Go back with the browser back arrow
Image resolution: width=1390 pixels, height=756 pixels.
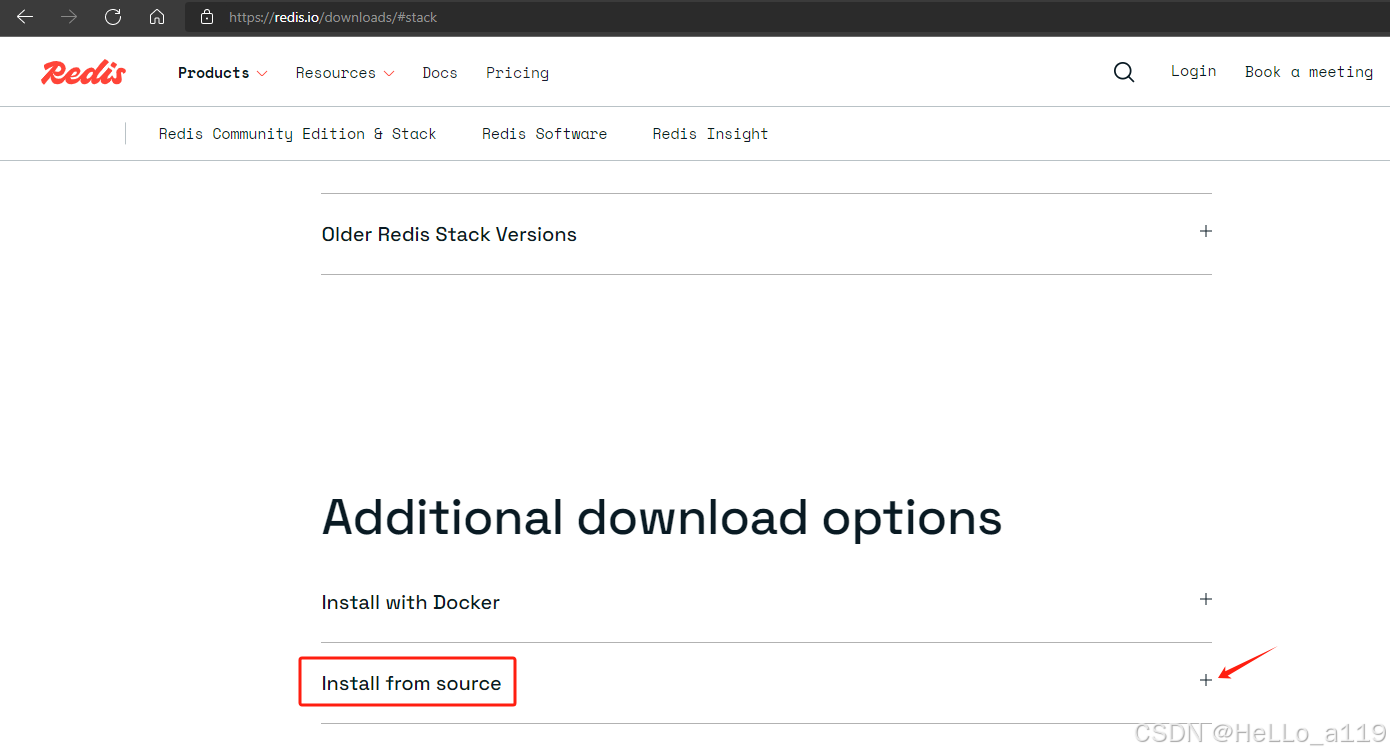(25, 17)
